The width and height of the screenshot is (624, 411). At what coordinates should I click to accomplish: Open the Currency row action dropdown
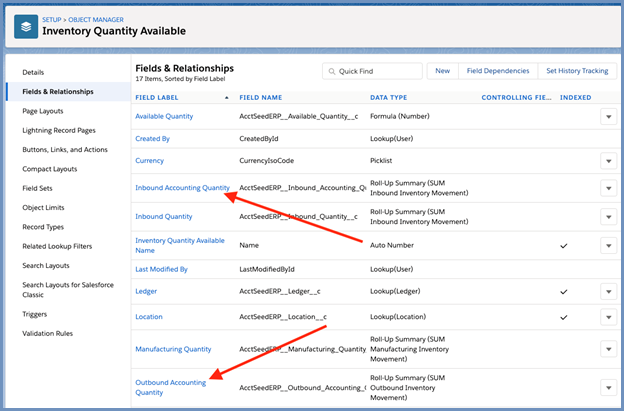608,161
